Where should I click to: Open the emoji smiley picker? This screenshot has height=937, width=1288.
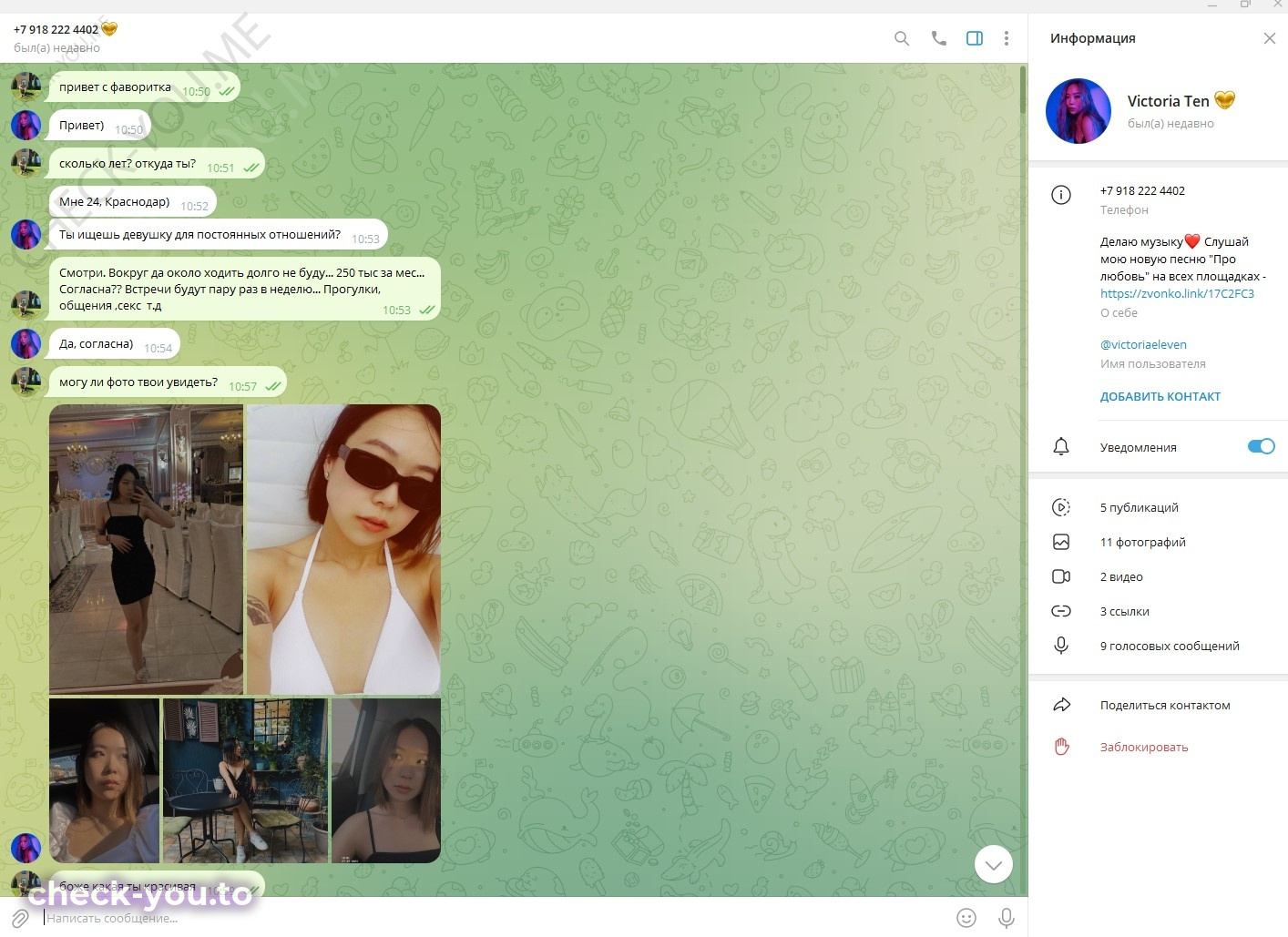pyautogui.click(x=966, y=918)
